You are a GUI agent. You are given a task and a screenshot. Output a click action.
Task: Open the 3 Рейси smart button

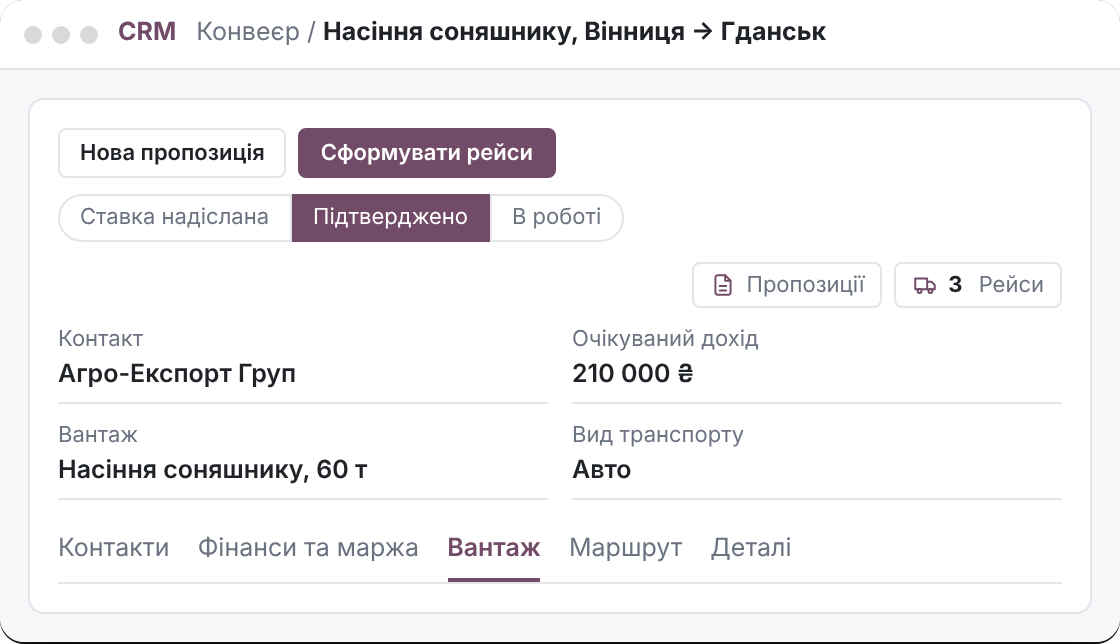tap(978, 285)
